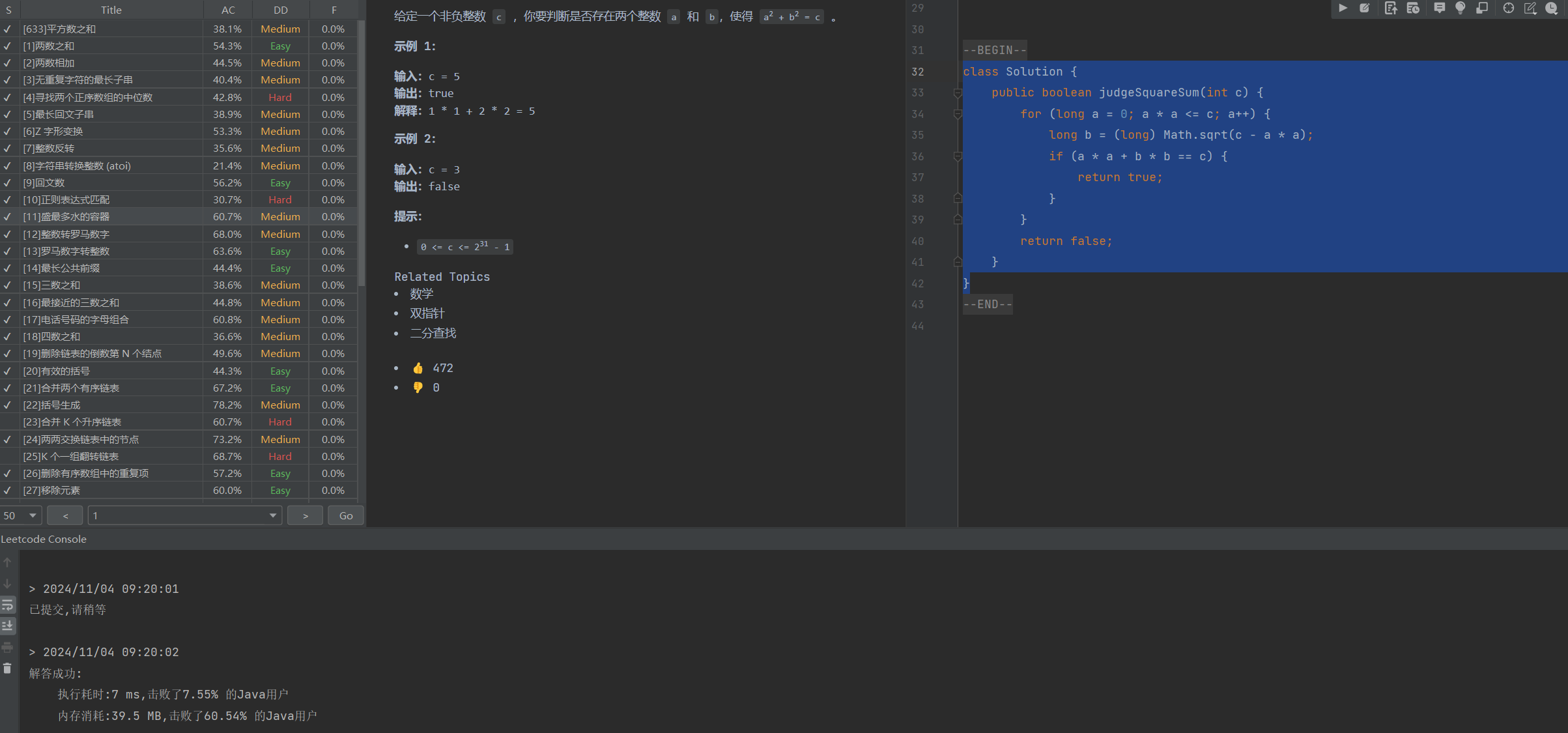This screenshot has height=733, width=1568.
Task: Open the timer clock icon with dropdown
Action: (x=1552, y=8)
